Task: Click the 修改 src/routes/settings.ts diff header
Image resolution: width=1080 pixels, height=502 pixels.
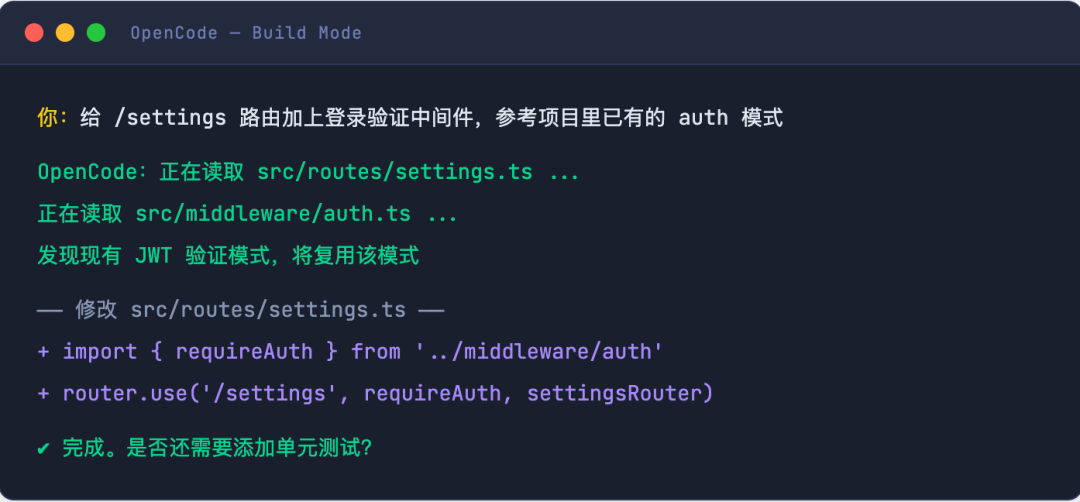Action: tap(240, 310)
